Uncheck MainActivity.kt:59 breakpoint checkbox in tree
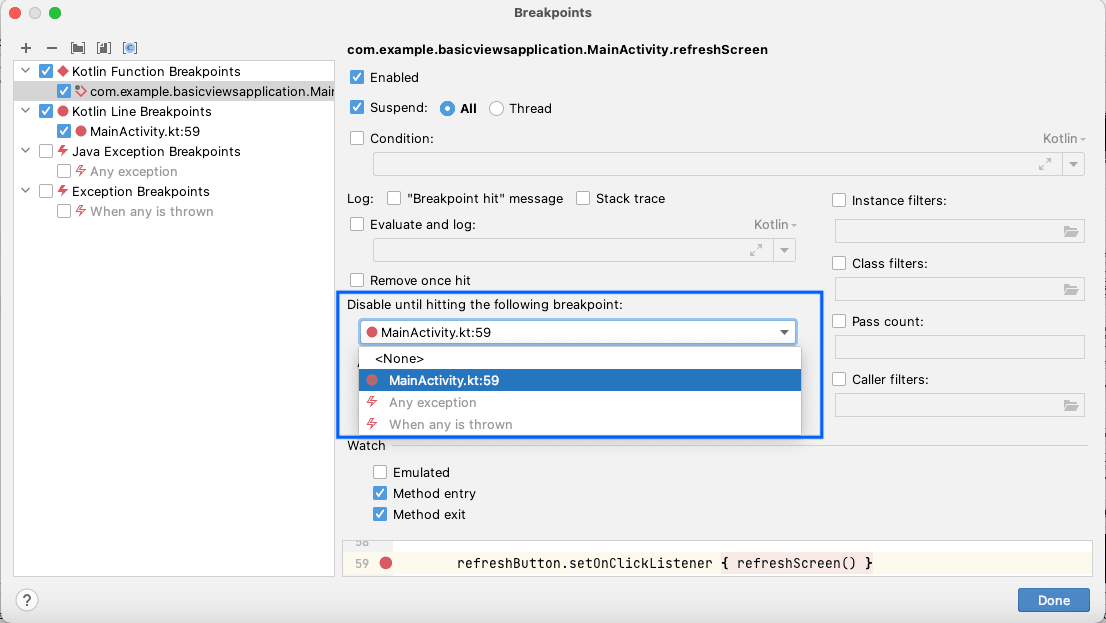Screen dimensions: 1106x623 click(63, 131)
